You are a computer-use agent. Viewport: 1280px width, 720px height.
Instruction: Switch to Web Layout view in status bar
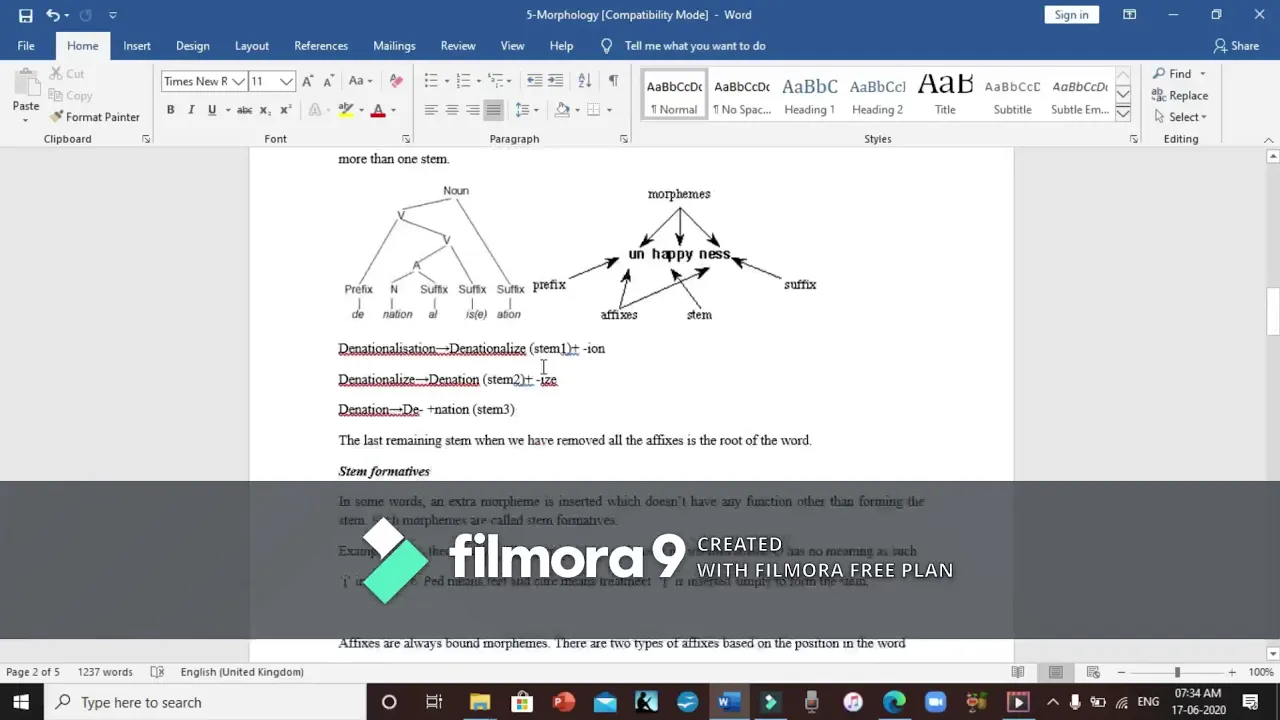(x=1093, y=672)
